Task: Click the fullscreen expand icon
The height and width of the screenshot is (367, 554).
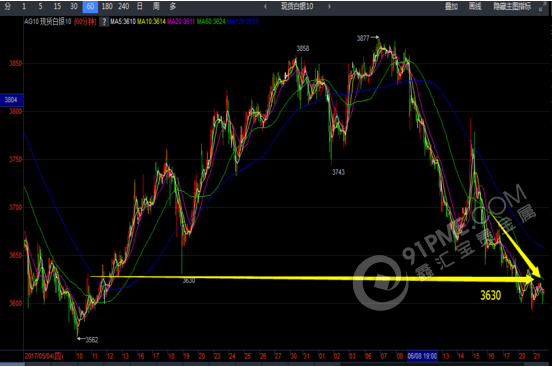Action: (x=542, y=7)
